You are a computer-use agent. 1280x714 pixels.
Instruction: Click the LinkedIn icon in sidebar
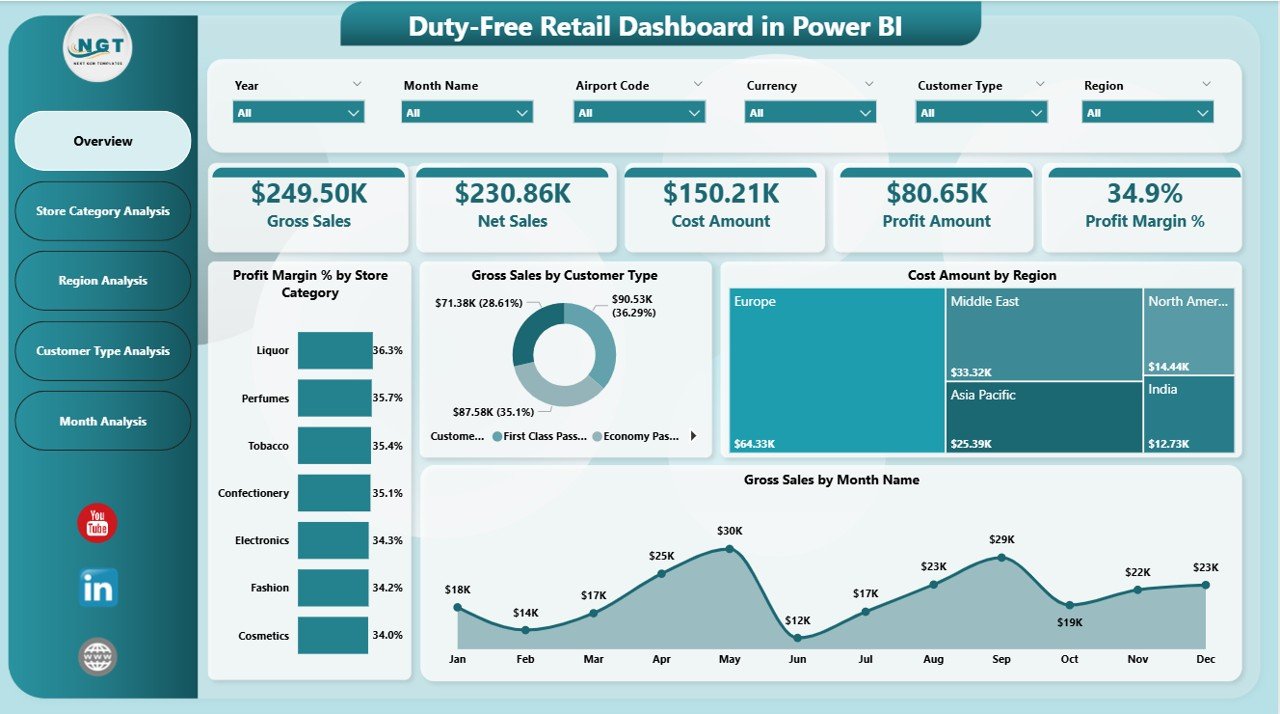[96, 588]
